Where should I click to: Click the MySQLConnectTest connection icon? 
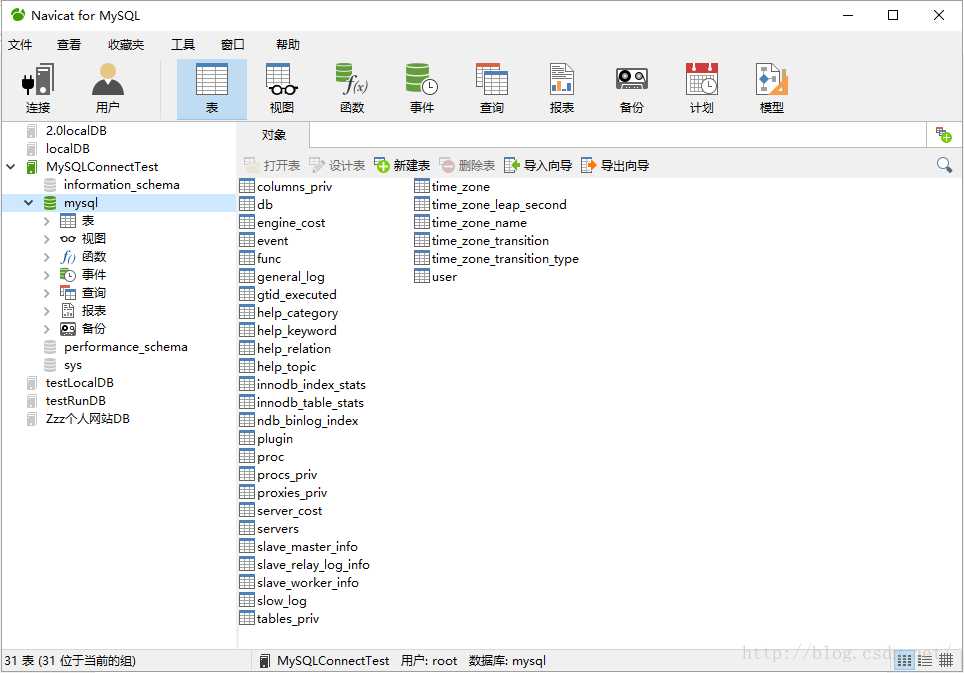point(31,167)
